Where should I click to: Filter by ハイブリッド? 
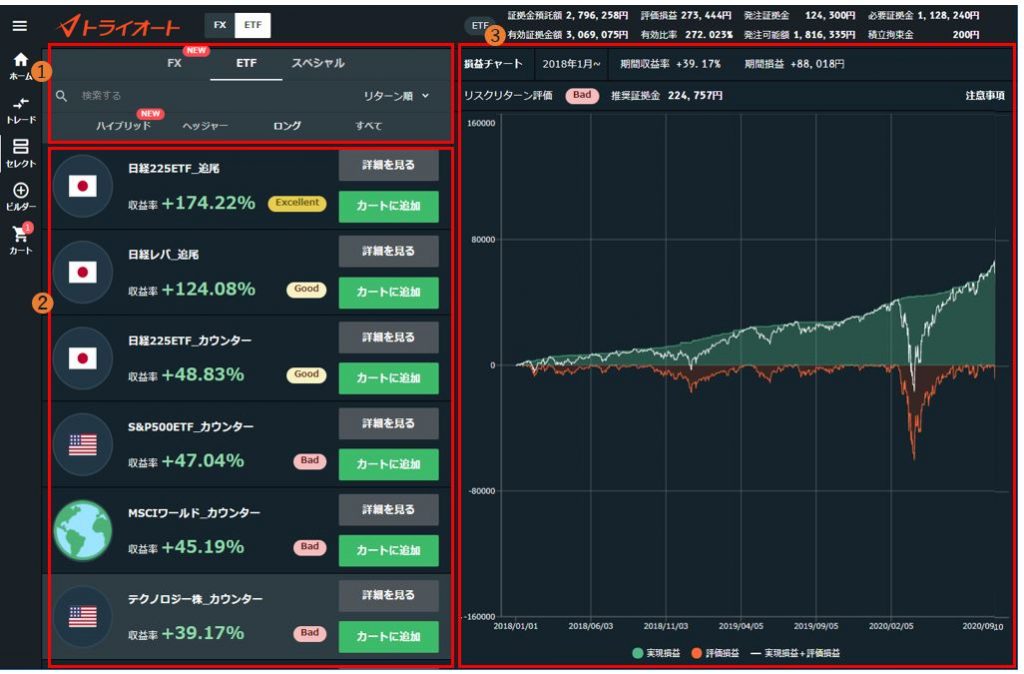pos(123,125)
